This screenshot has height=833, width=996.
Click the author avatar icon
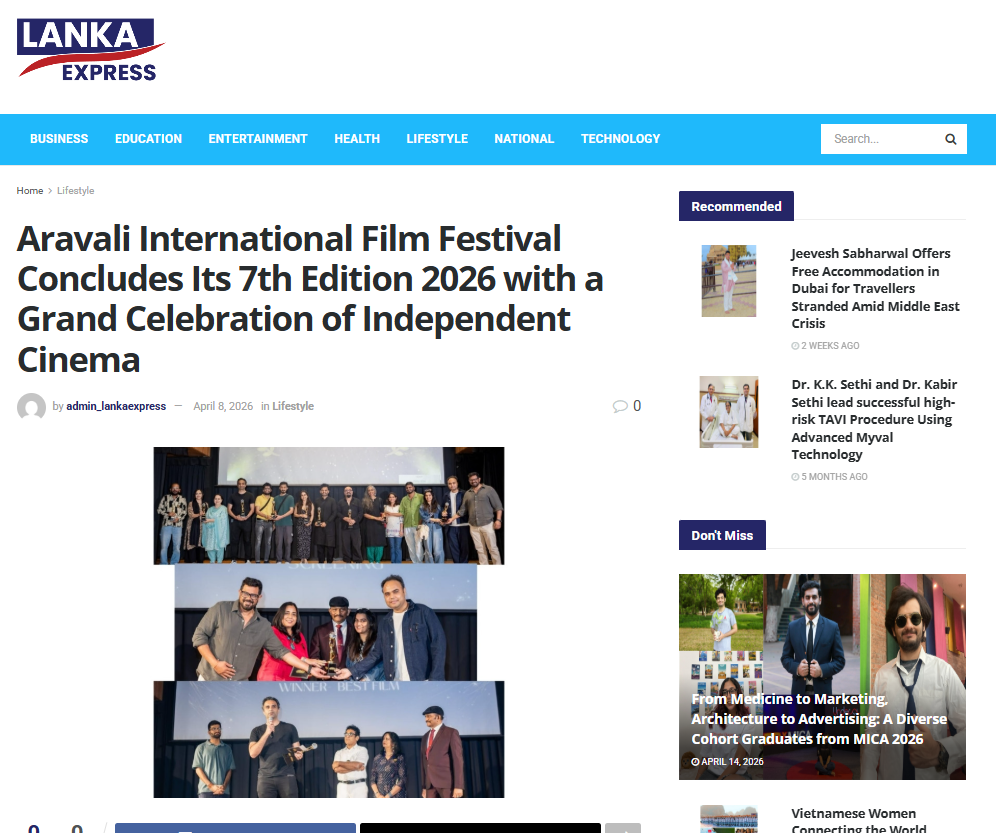point(31,407)
